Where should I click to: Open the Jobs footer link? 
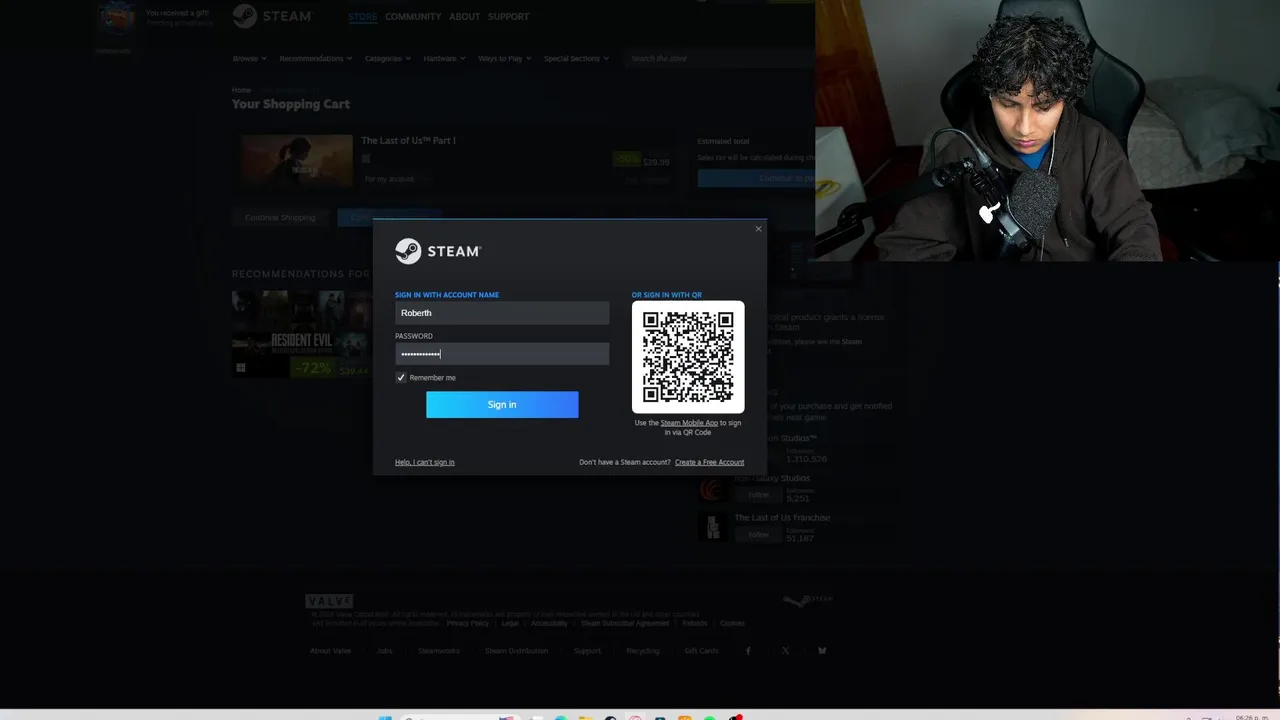pyautogui.click(x=384, y=651)
